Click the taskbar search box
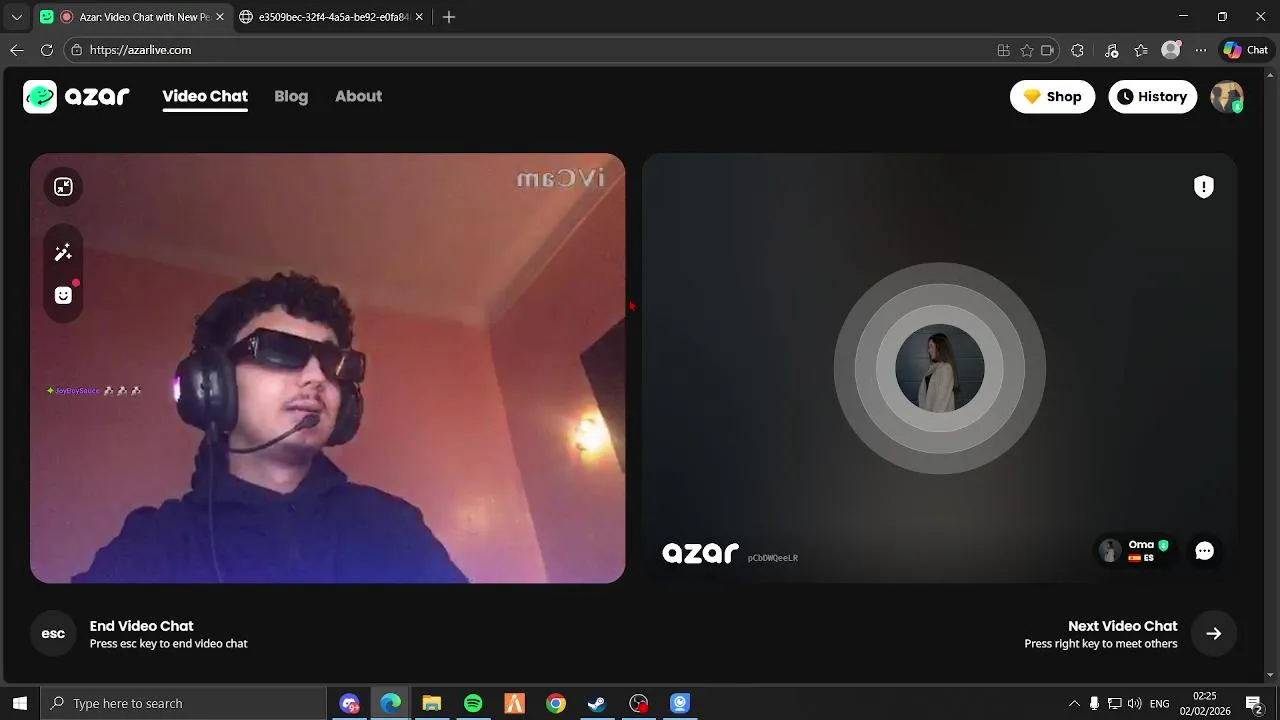1280x720 pixels. click(x=183, y=703)
